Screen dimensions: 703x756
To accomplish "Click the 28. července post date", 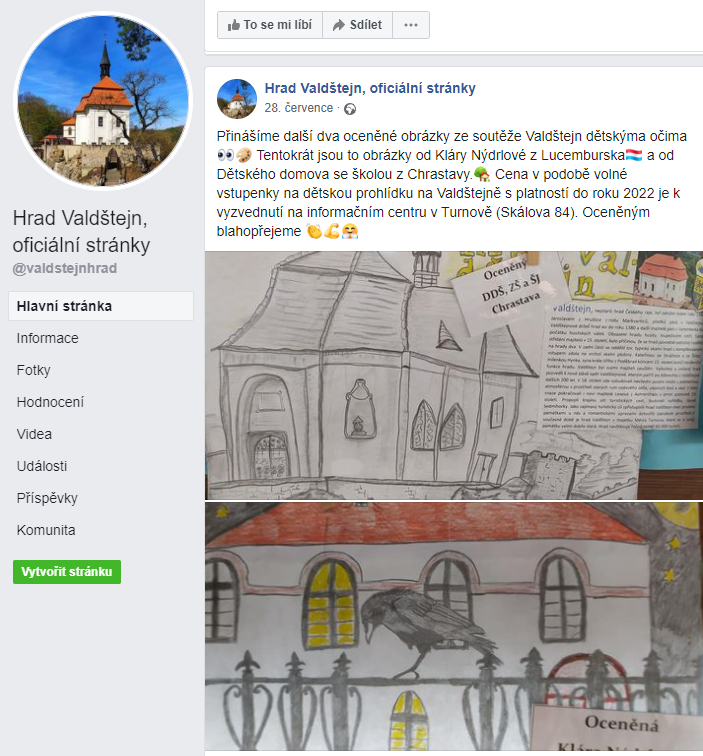I will [298, 108].
